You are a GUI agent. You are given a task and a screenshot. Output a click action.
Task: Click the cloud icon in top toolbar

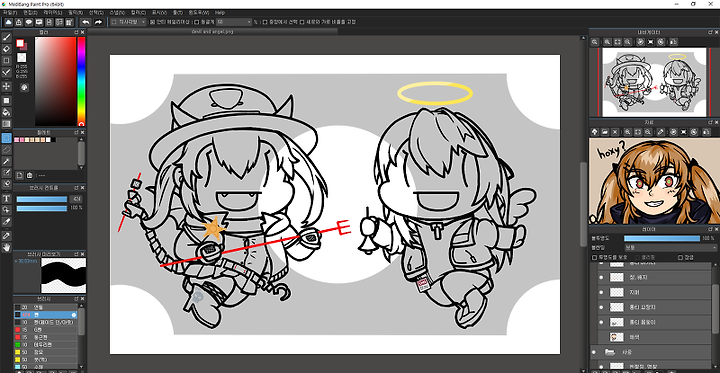(x=9, y=22)
